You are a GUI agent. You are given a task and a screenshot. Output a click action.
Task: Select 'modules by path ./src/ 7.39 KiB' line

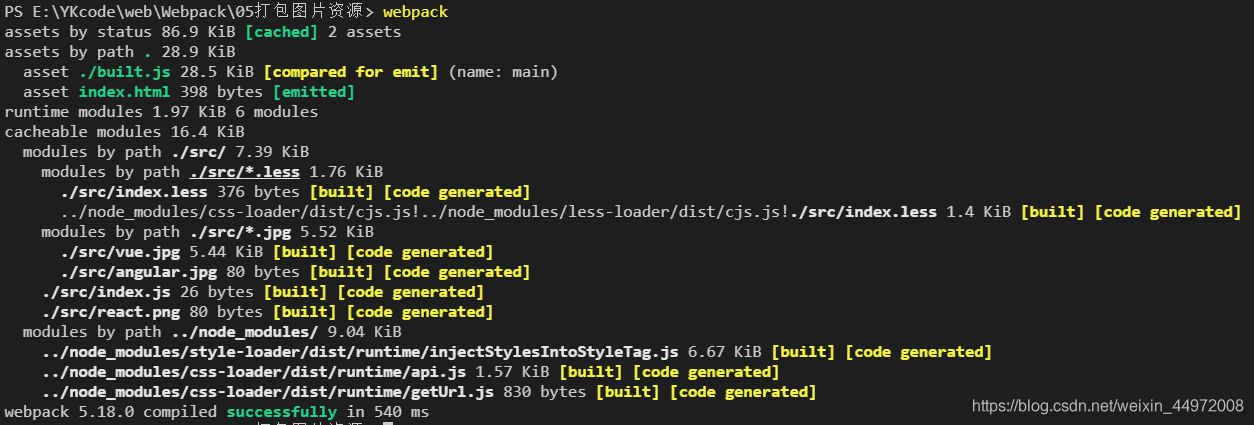click(166, 152)
